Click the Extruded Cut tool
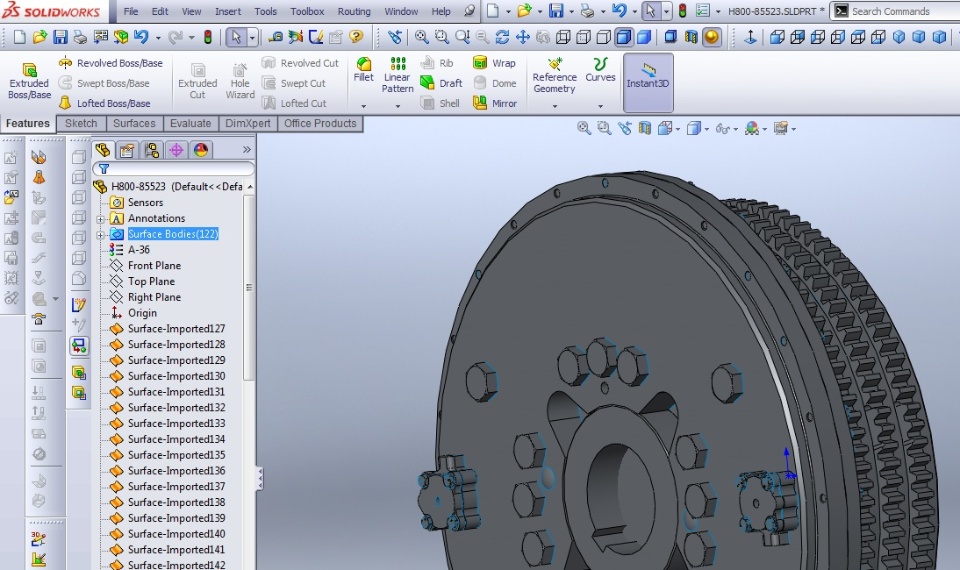 [x=197, y=81]
